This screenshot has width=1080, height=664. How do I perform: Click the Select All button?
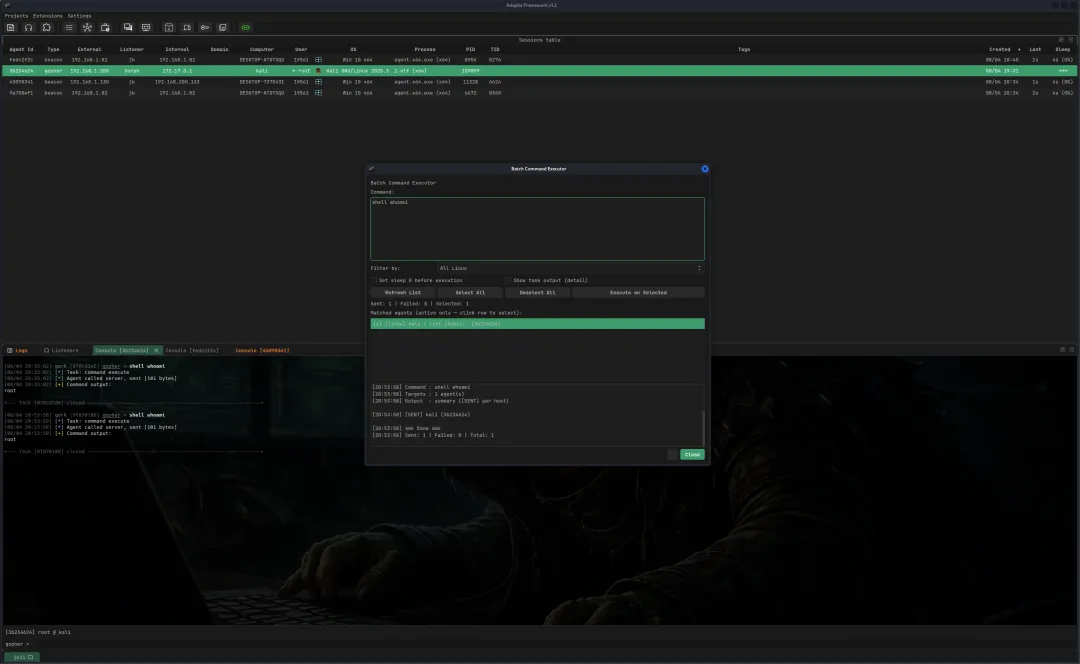(x=470, y=293)
